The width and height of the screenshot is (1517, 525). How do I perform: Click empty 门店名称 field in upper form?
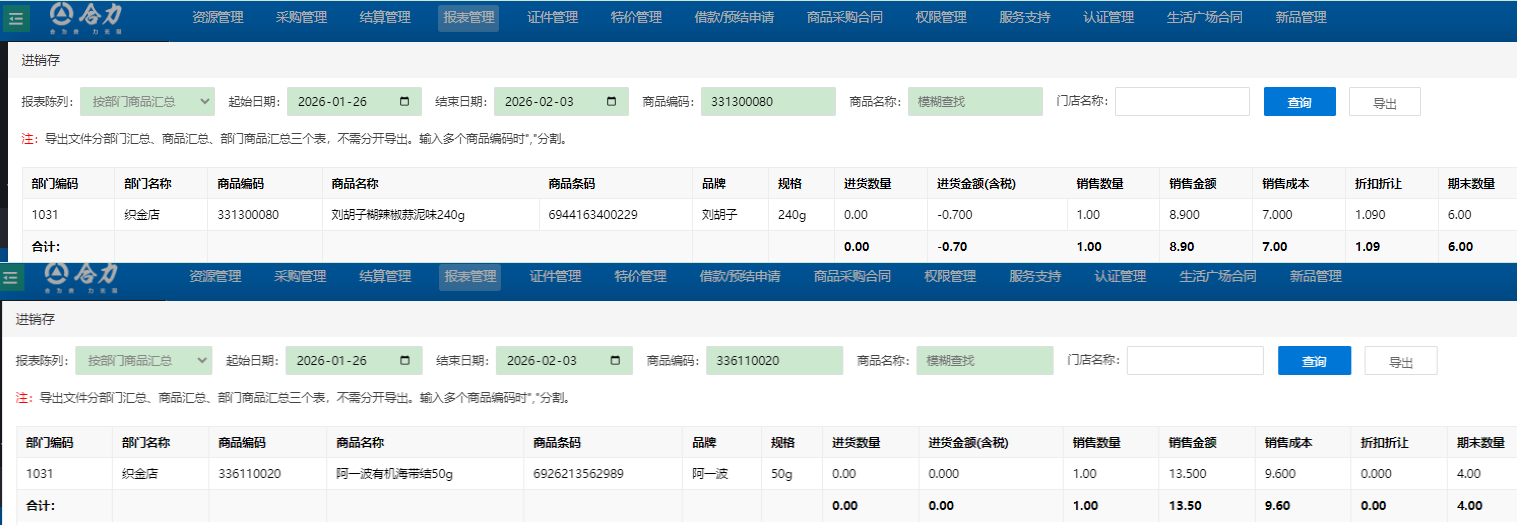click(1182, 102)
